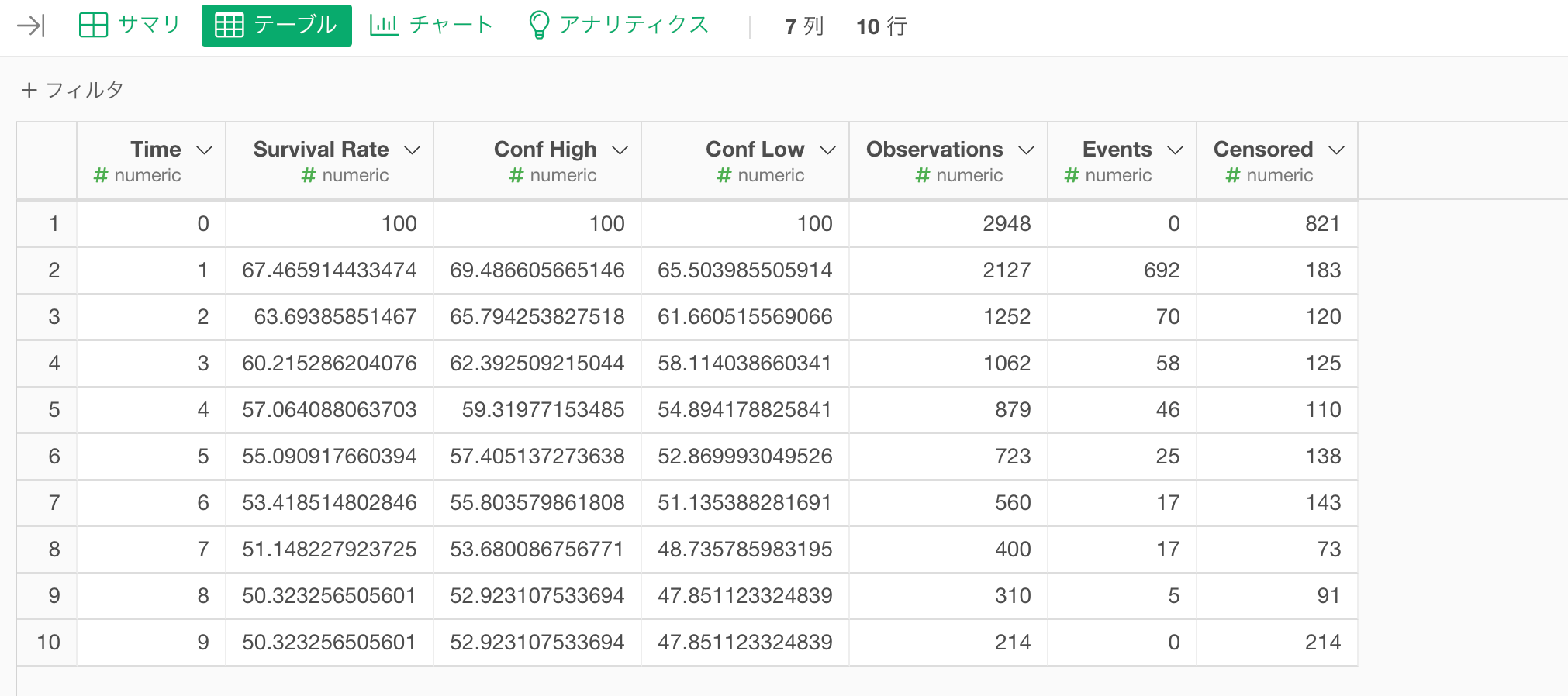Click Conf Low cell 51.135388281691
The width and height of the screenshot is (1568, 696).
pos(745,503)
